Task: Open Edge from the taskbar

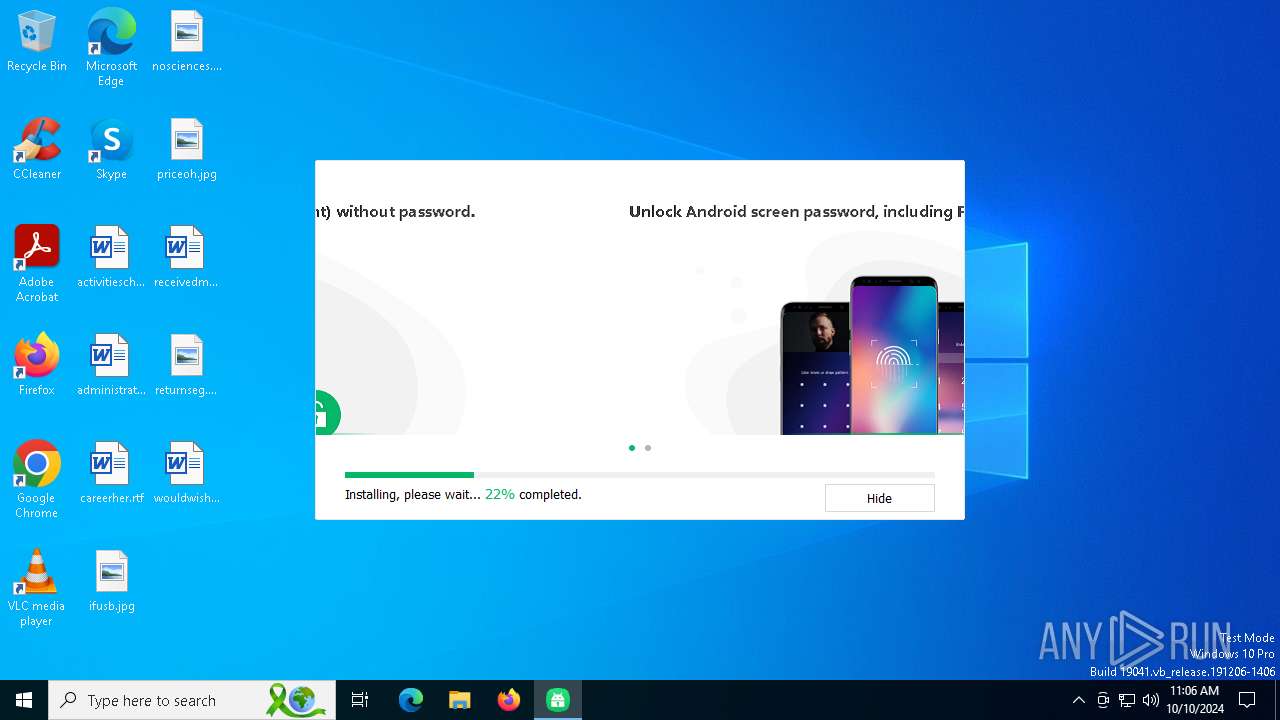Action: pyautogui.click(x=411, y=700)
